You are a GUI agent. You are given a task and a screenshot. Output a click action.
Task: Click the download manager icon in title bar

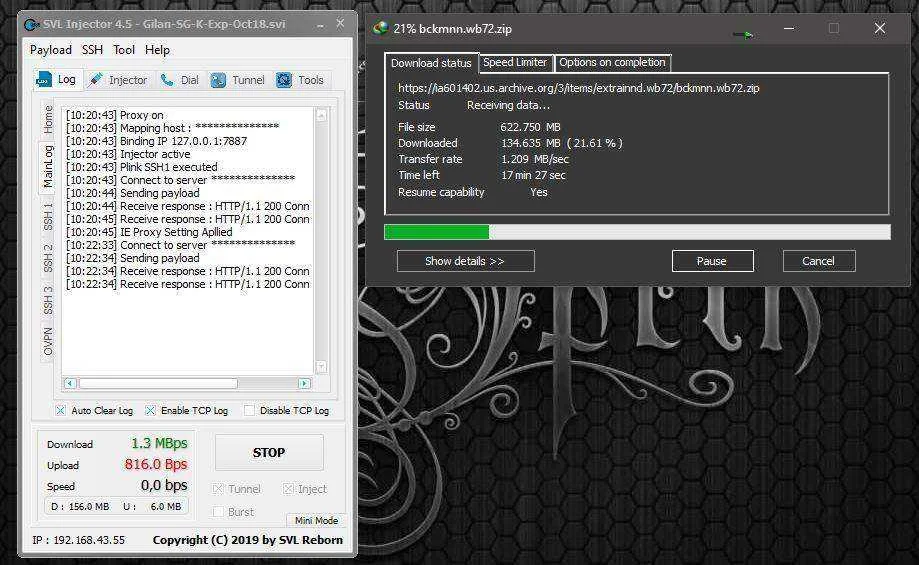(380, 28)
